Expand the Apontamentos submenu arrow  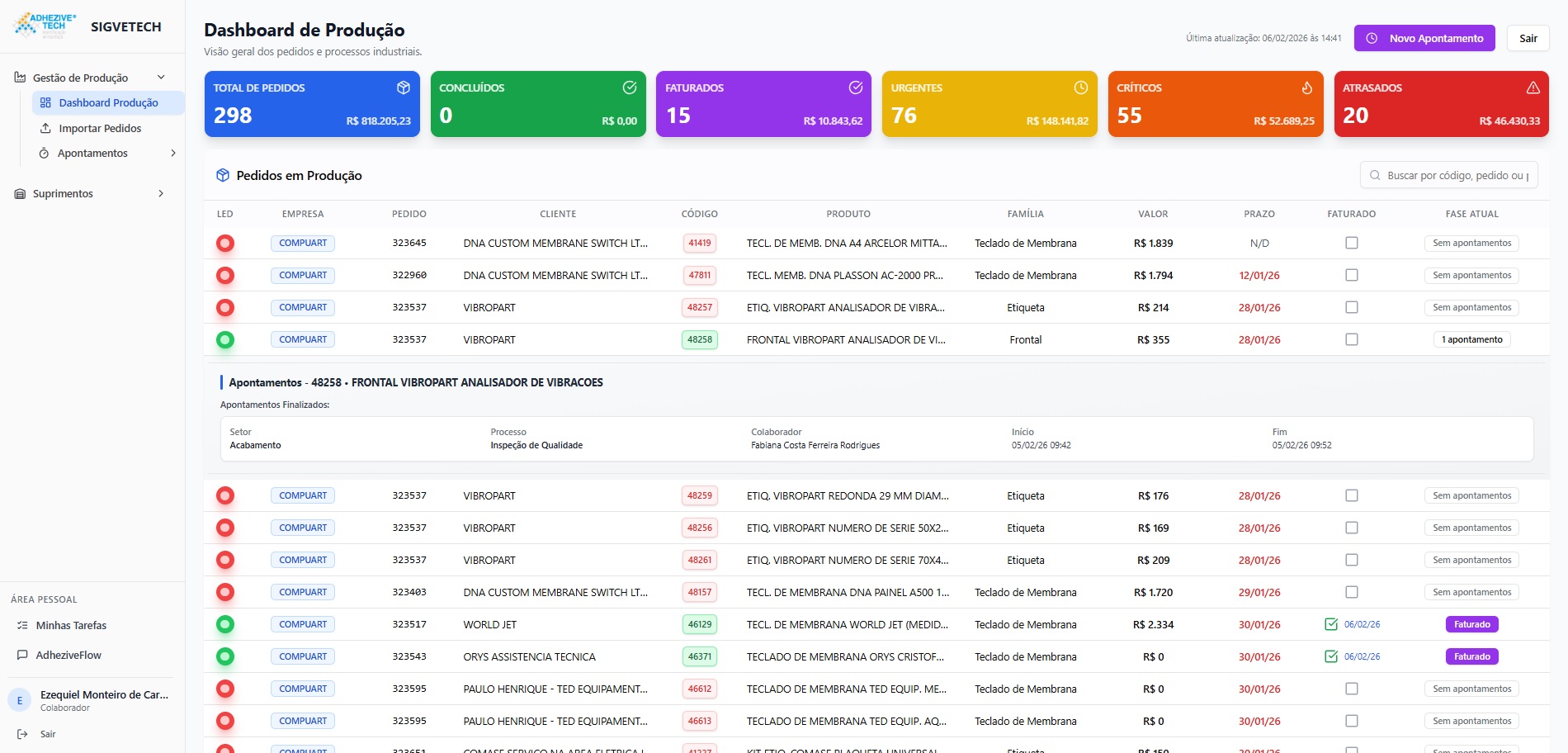pos(173,153)
